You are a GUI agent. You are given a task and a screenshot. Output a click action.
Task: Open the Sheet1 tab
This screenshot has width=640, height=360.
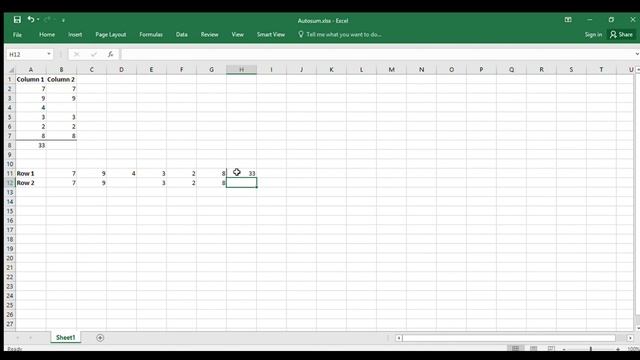[65, 338]
